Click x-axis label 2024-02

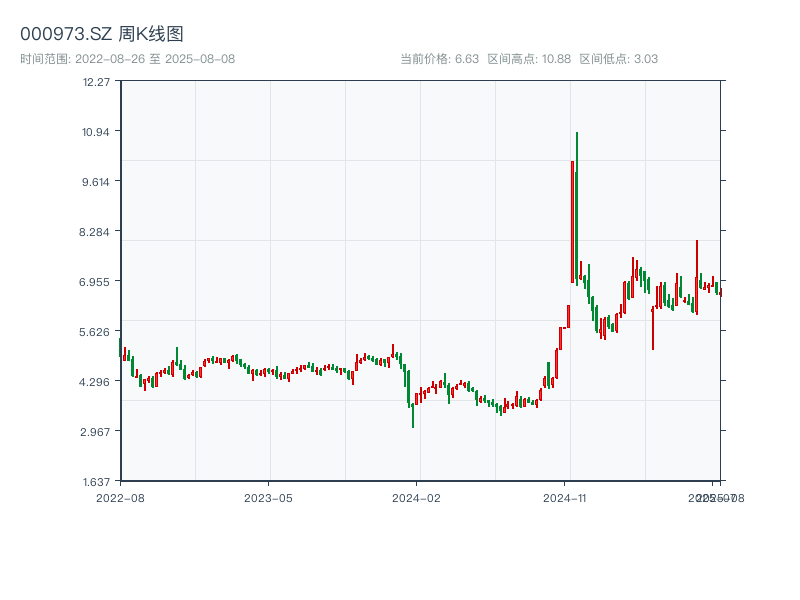[x=416, y=498]
